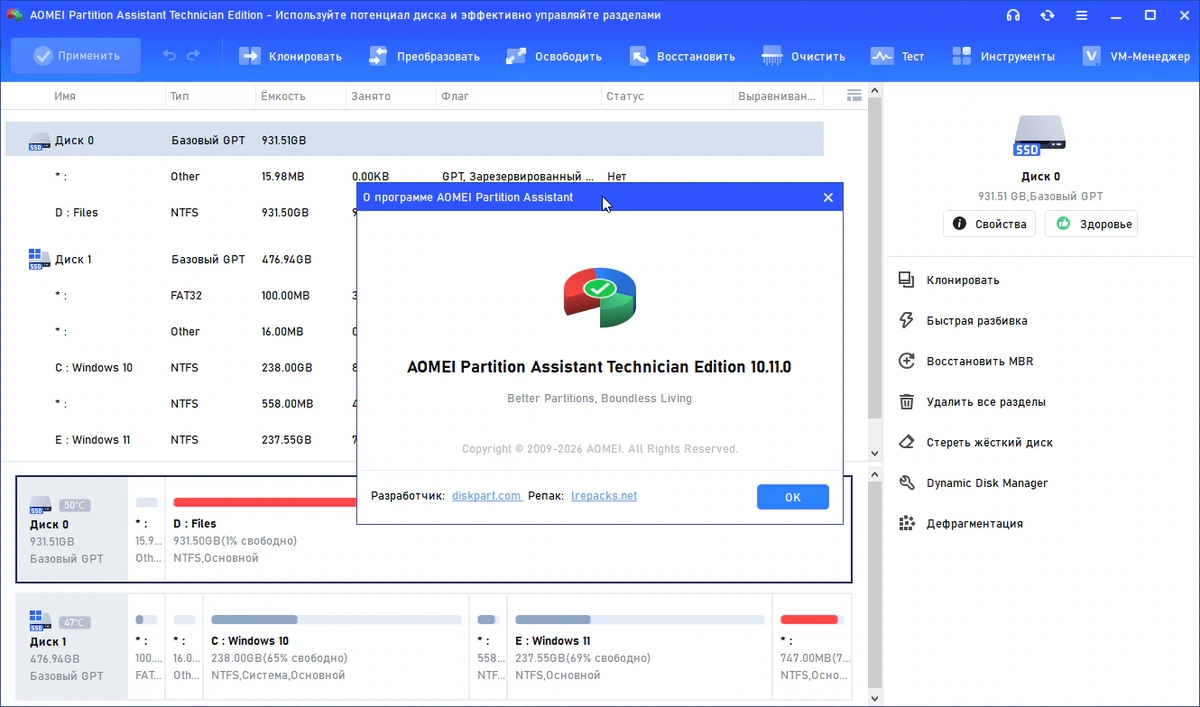Select E : Windows 11 block in disk map

640,646
